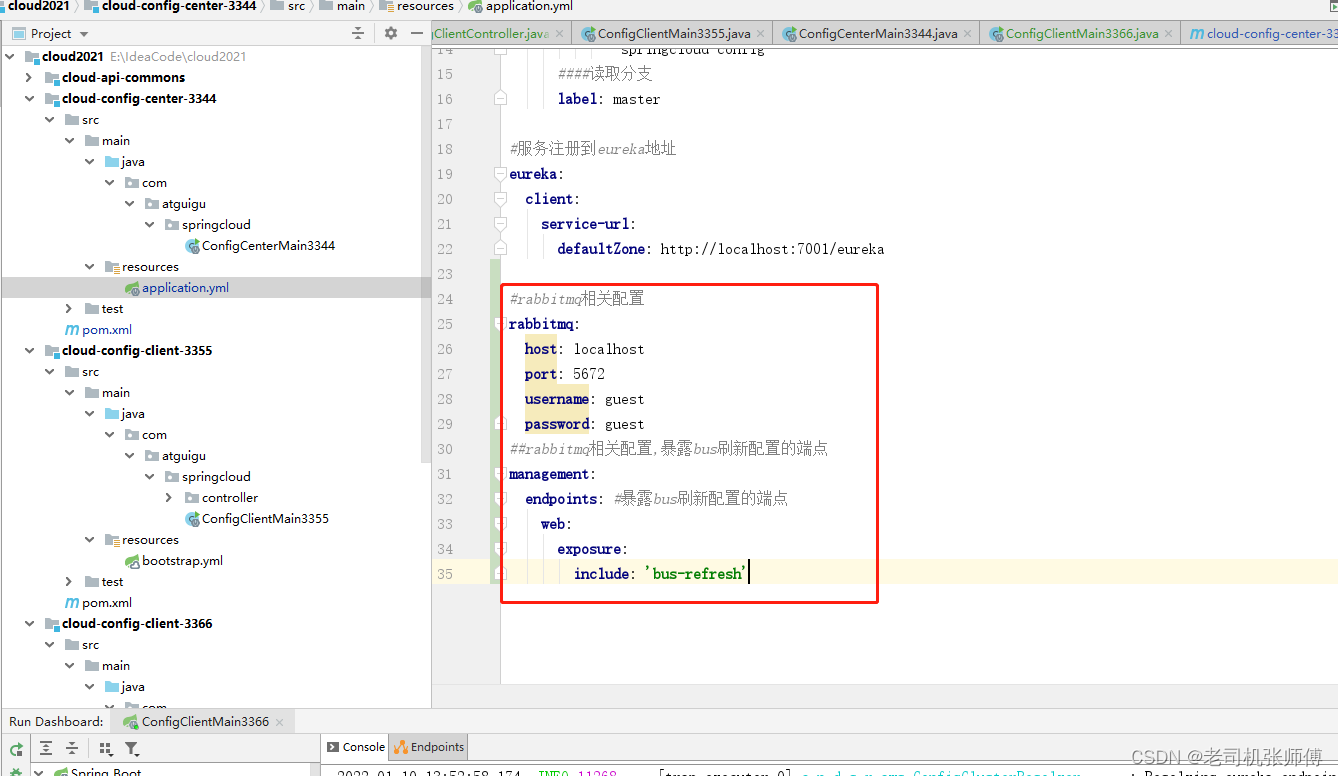Select controller package in project tree

(x=221, y=497)
